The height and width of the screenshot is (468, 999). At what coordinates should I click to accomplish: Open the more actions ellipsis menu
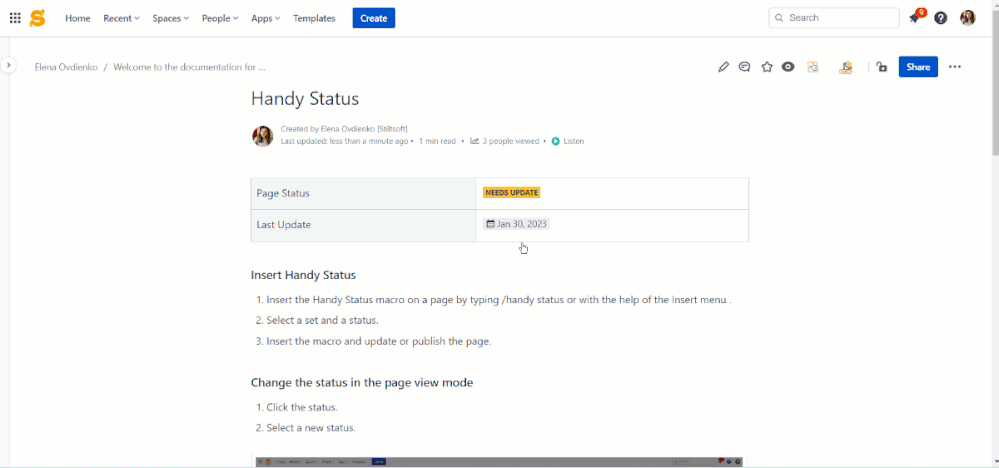point(954,67)
